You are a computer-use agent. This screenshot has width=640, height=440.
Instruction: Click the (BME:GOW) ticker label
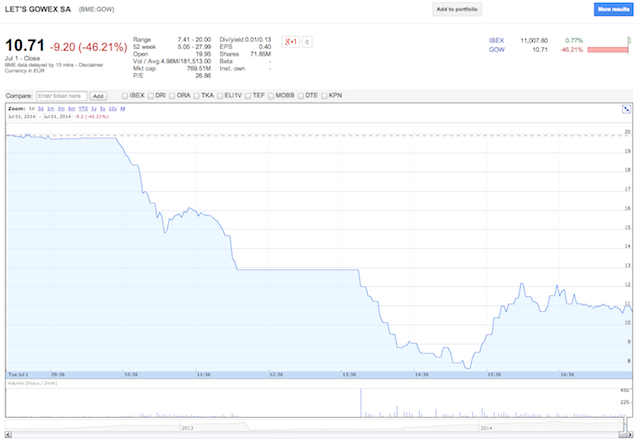pos(96,9)
